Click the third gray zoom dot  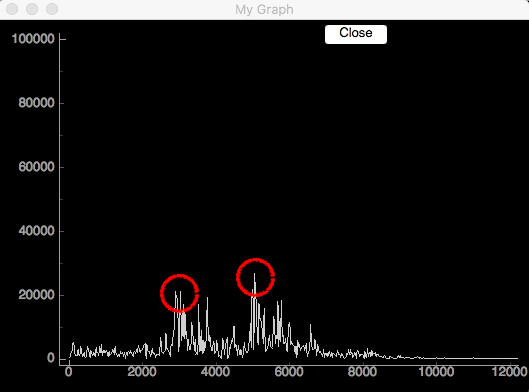52,9
